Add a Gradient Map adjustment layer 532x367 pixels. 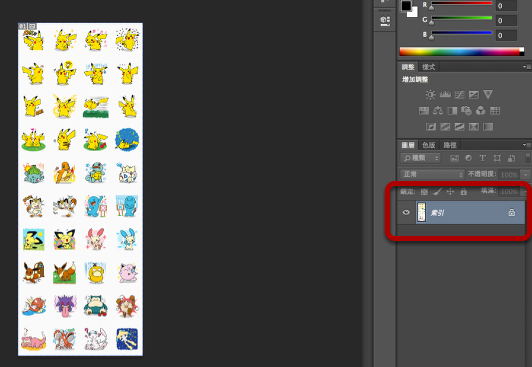tap(488, 127)
